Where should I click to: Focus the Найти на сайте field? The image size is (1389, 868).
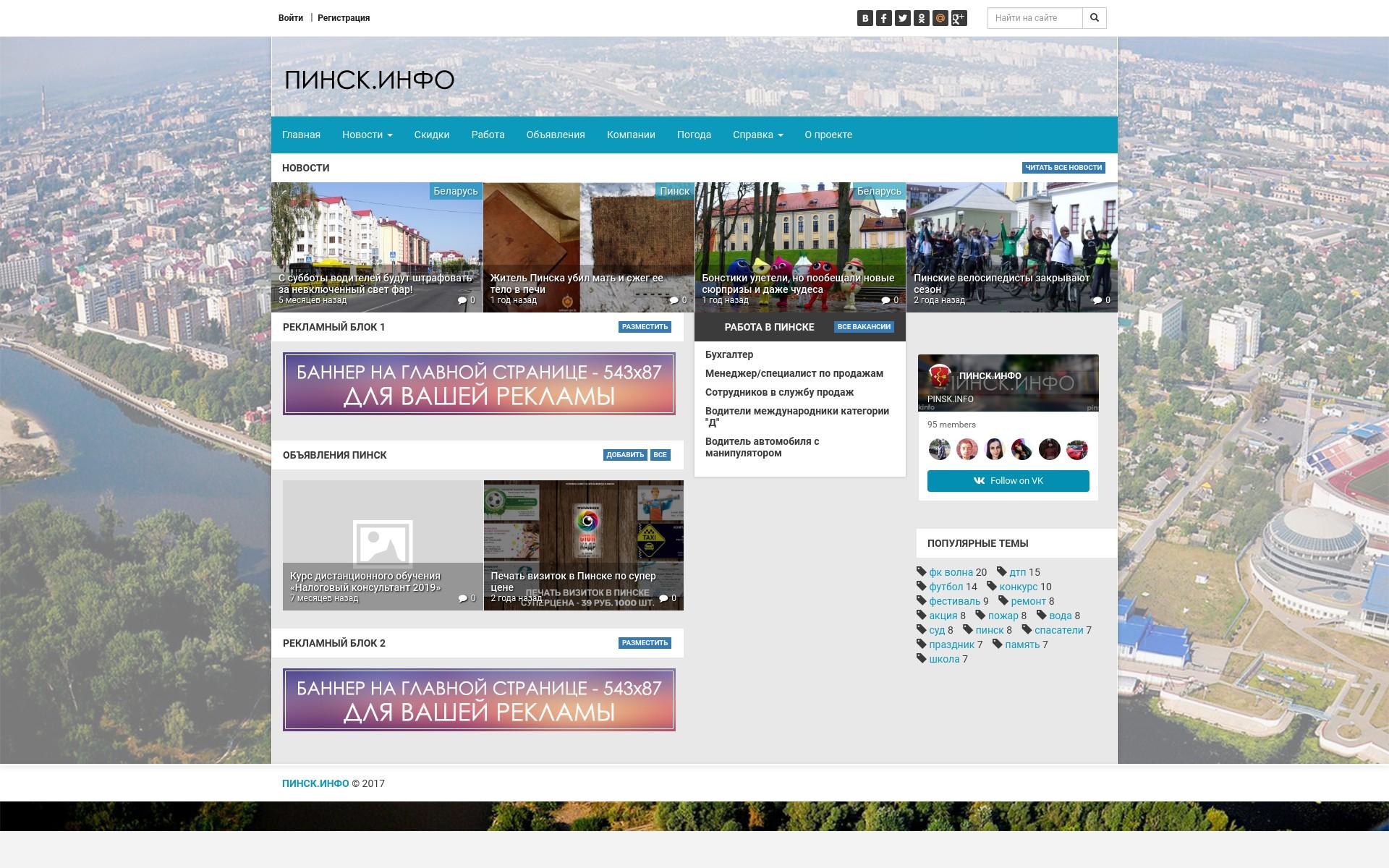(1035, 18)
